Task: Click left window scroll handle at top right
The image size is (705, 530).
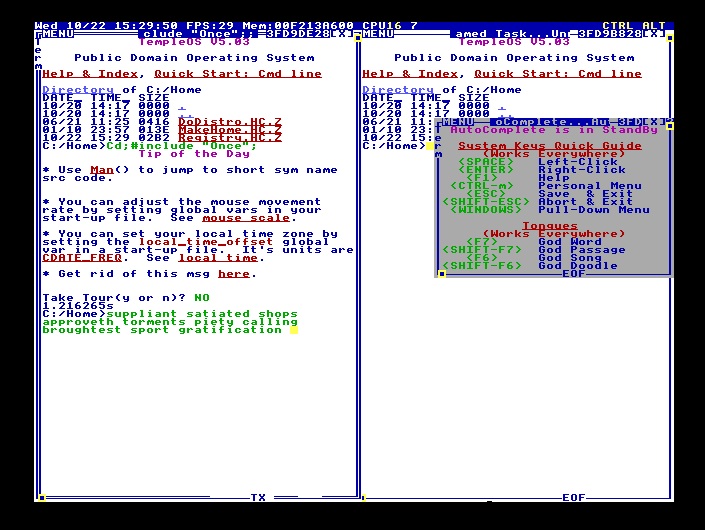Action: tap(358, 39)
